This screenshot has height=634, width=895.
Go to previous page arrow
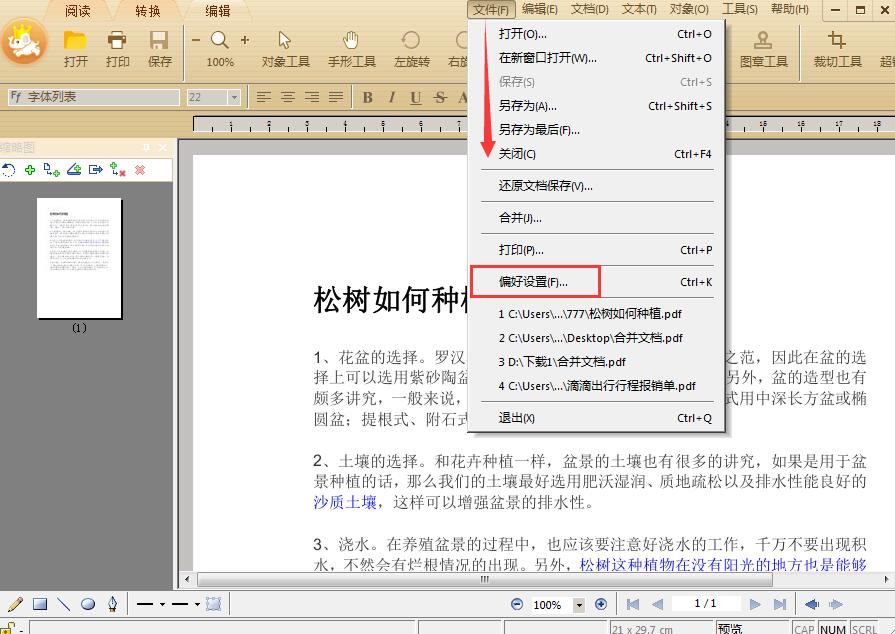pos(657,604)
